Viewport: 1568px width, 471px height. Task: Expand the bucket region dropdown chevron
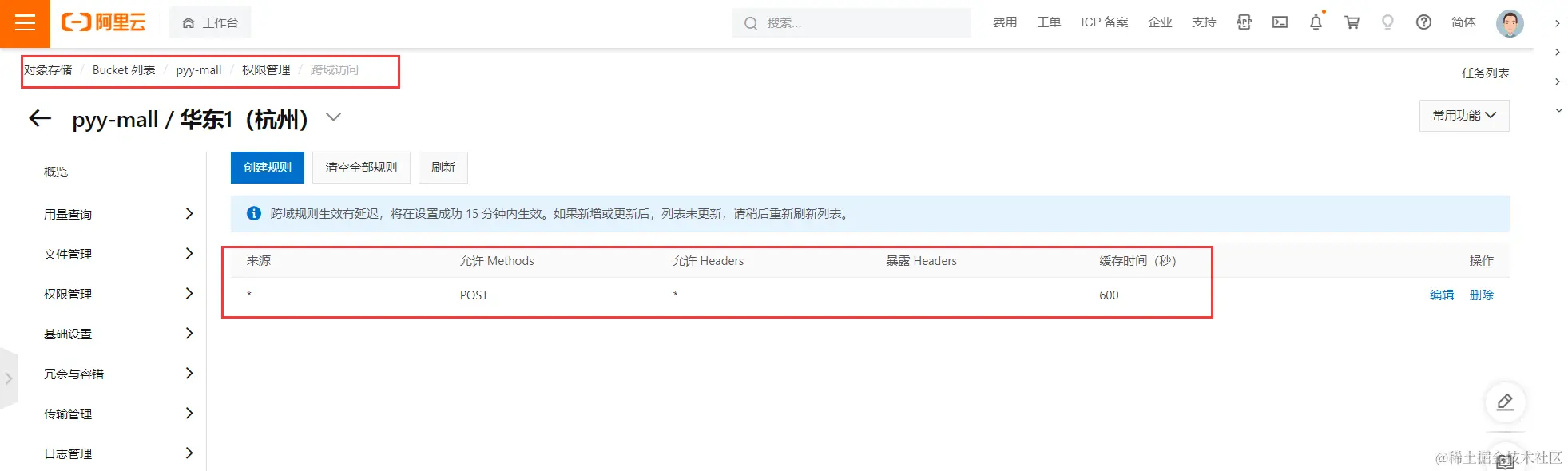point(334,117)
